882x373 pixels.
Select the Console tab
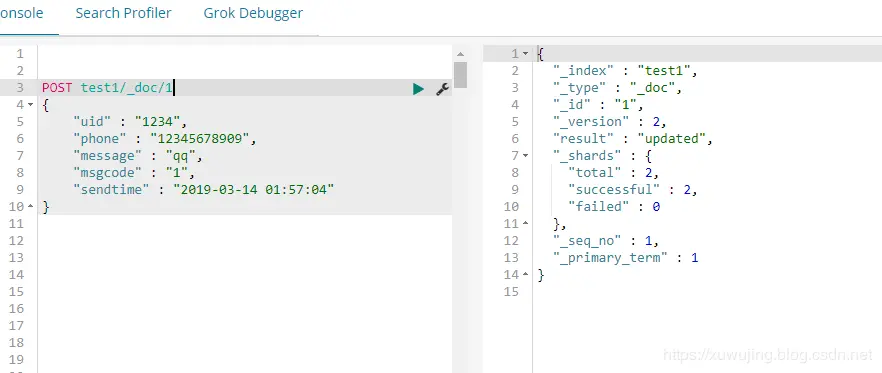click(21, 14)
